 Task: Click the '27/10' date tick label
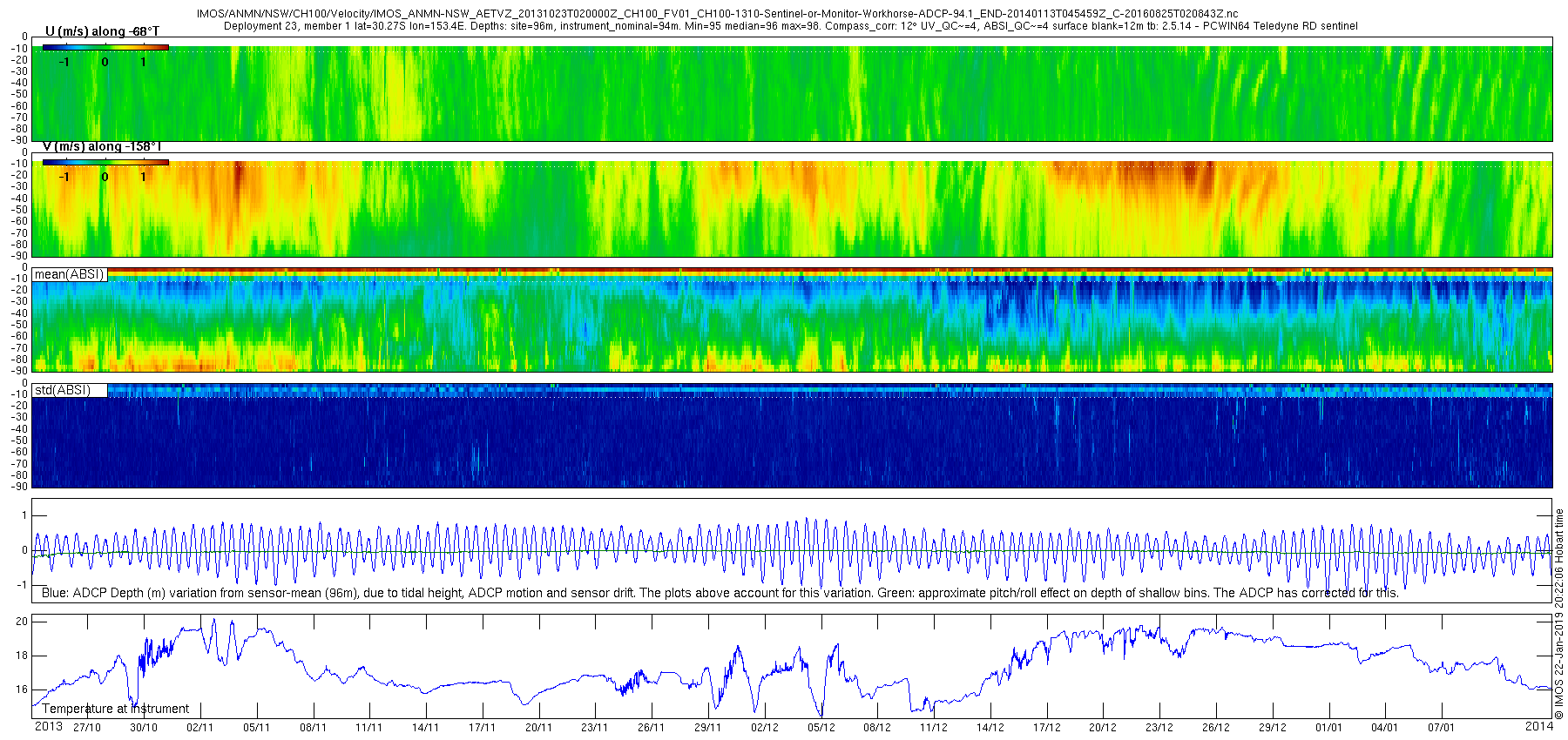click(87, 728)
